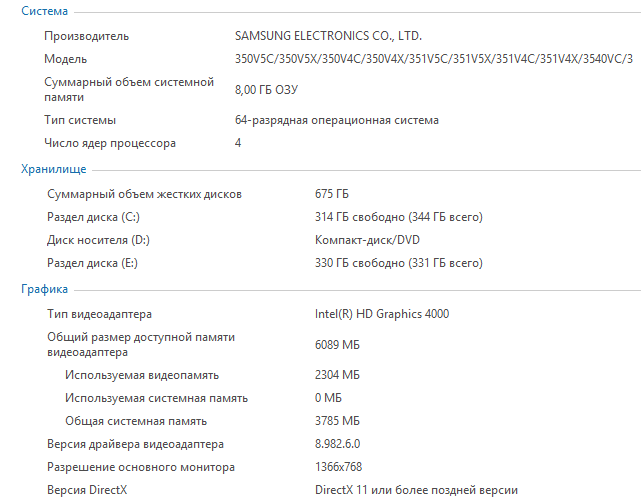Click Версия драйвера видеоадаптера label
Viewport: 642px width, 503px height.
point(135,444)
